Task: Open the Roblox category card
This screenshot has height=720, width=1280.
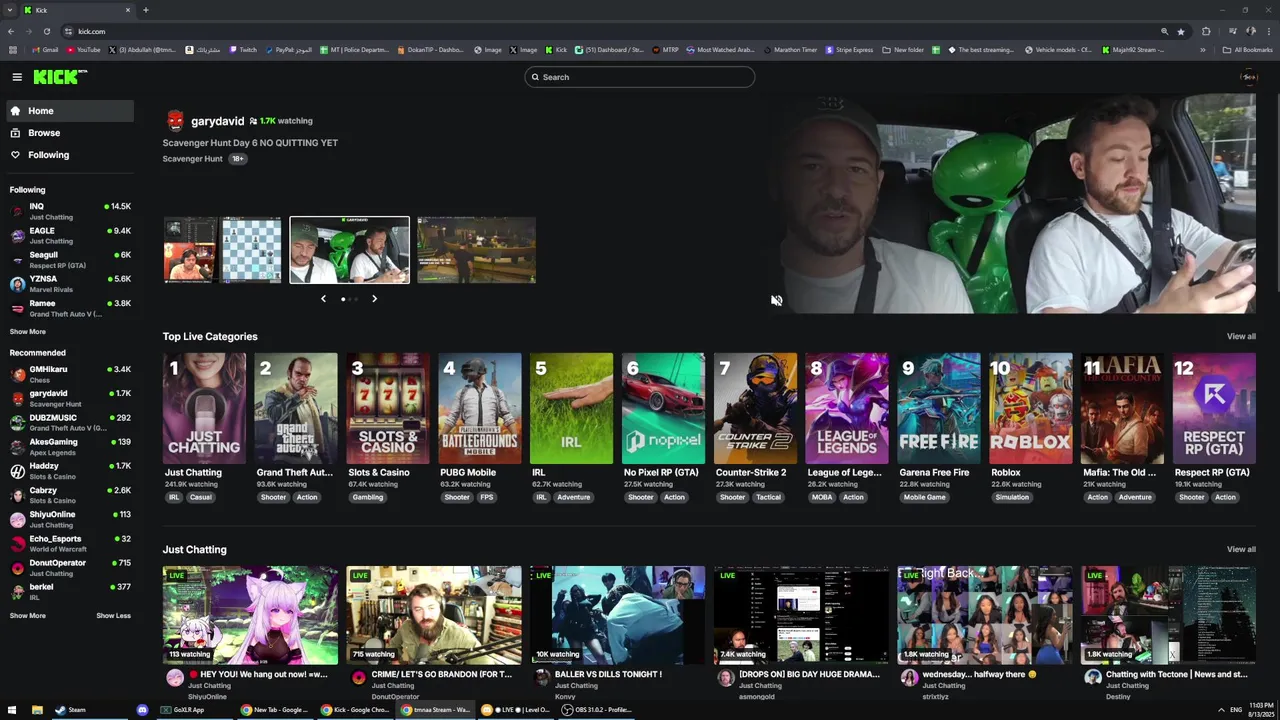Action: click(1031, 408)
